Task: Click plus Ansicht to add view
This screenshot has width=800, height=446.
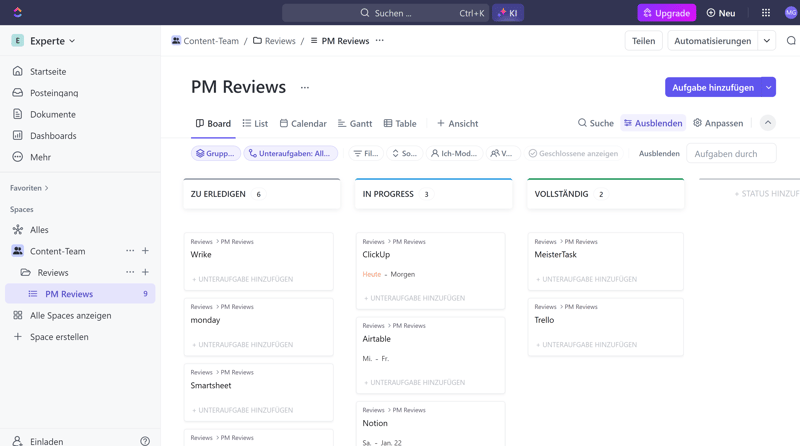Action: tap(458, 123)
